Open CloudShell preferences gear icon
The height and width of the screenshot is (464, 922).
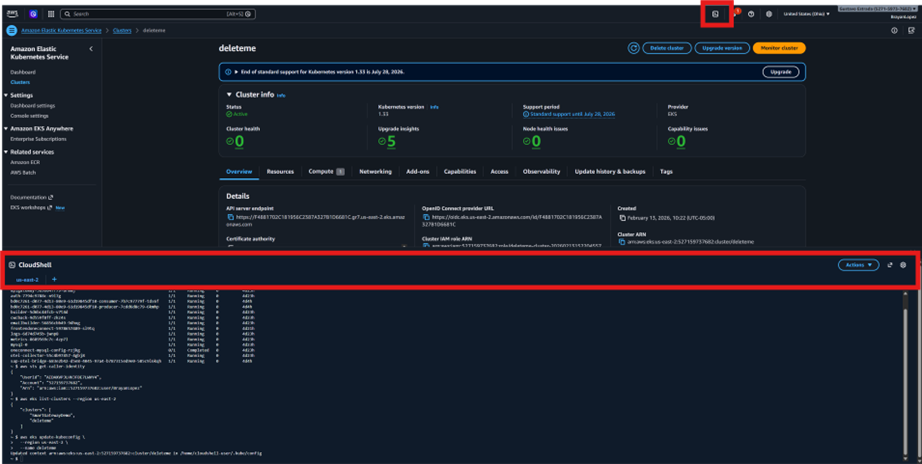[x=903, y=265]
